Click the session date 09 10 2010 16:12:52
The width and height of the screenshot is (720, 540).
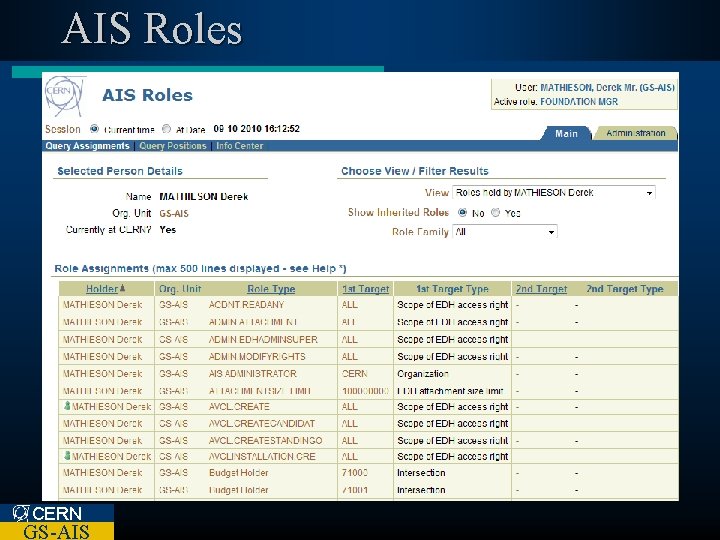pos(256,129)
